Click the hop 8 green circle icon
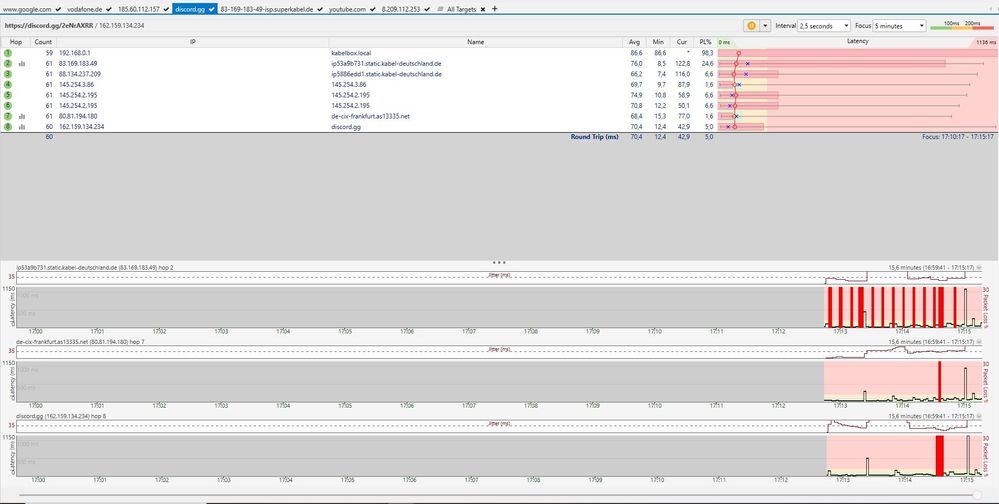The width and height of the screenshot is (999, 504). click(x=8, y=127)
